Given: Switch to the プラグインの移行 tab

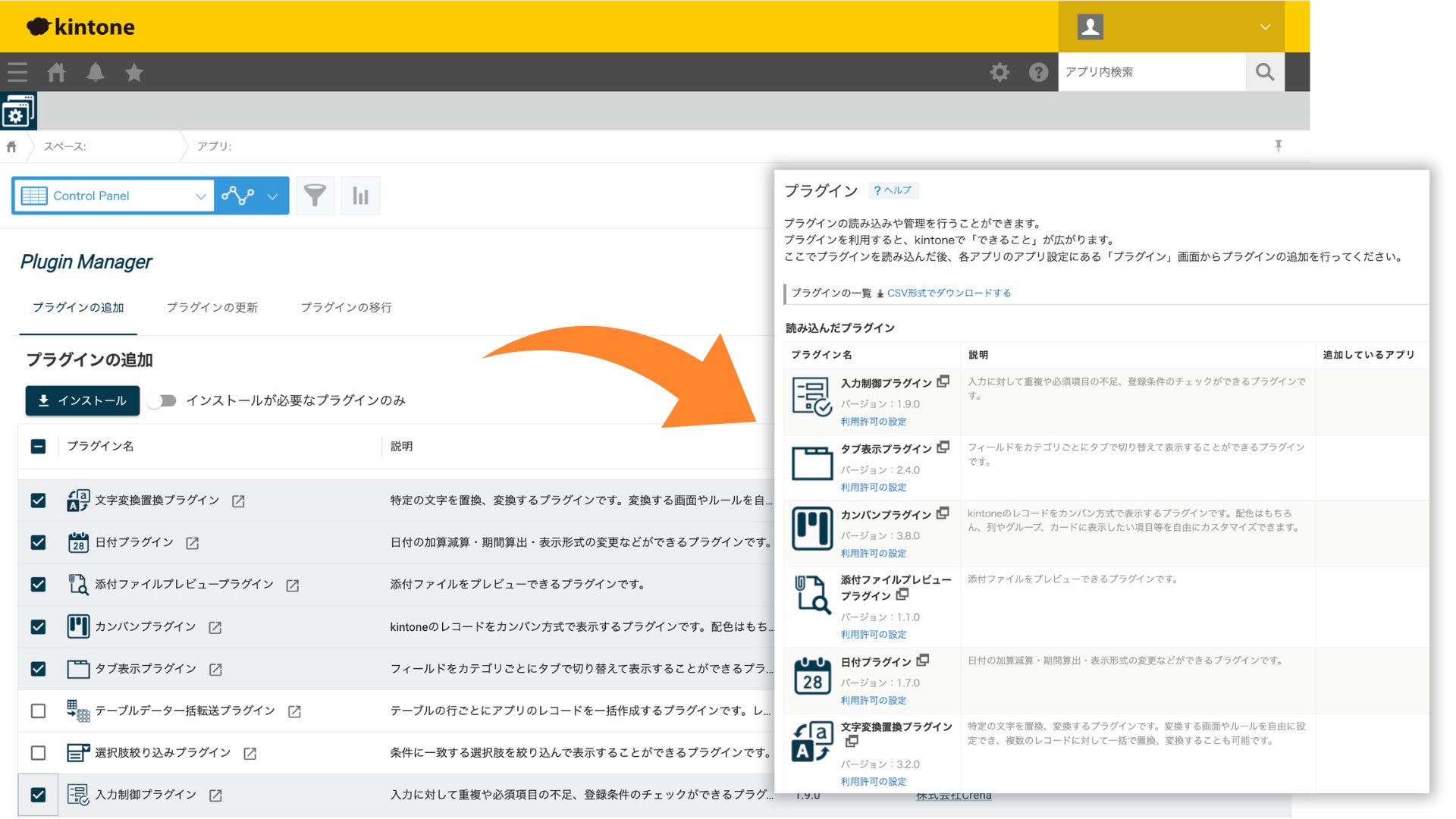Looking at the screenshot, I should pyautogui.click(x=346, y=307).
